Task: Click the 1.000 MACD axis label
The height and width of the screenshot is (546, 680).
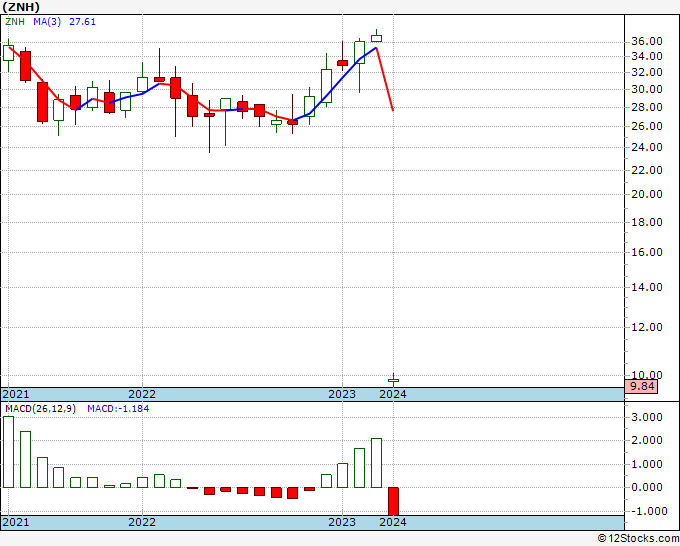Action: coord(647,464)
